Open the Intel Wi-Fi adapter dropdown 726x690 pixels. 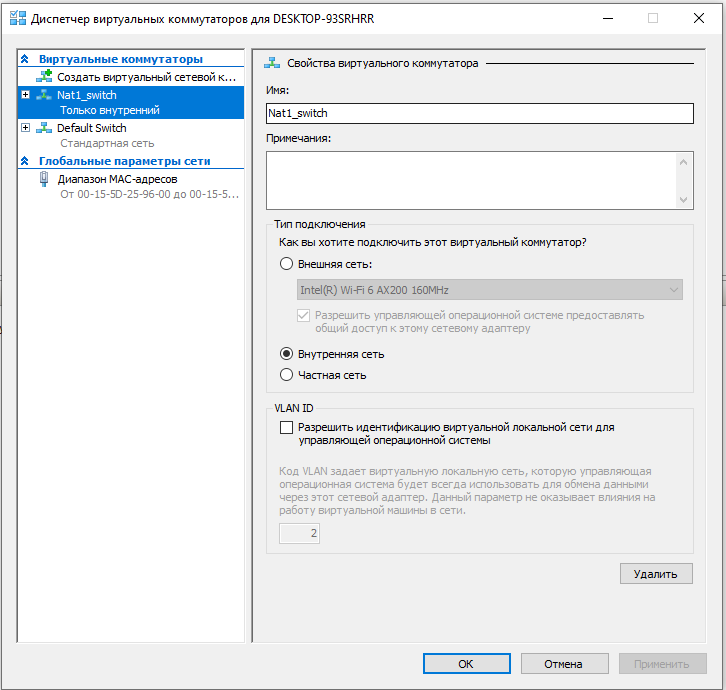point(490,290)
